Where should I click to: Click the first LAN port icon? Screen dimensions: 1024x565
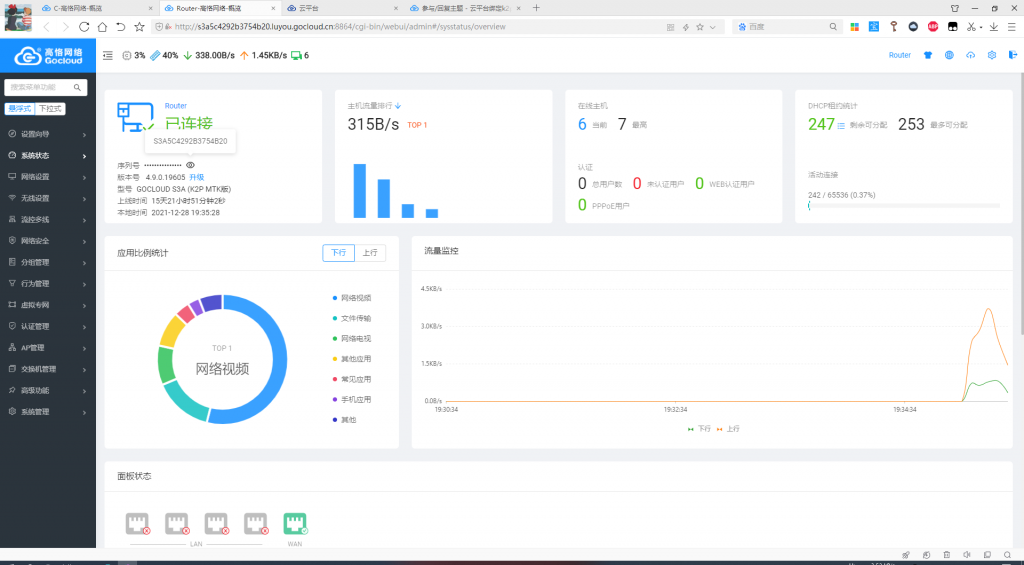138,523
